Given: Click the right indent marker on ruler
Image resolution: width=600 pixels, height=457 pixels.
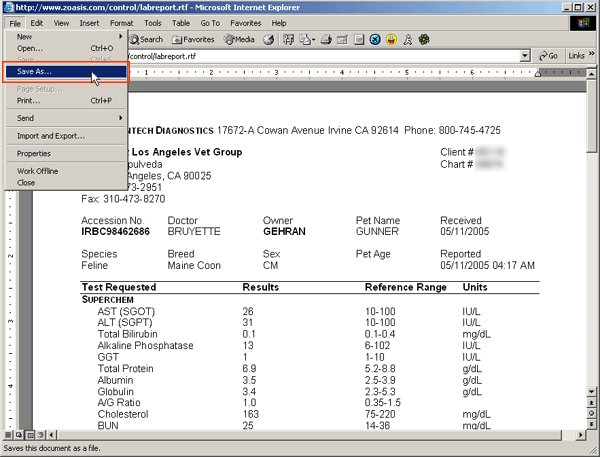Looking at the screenshot, I should pos(538,73).
